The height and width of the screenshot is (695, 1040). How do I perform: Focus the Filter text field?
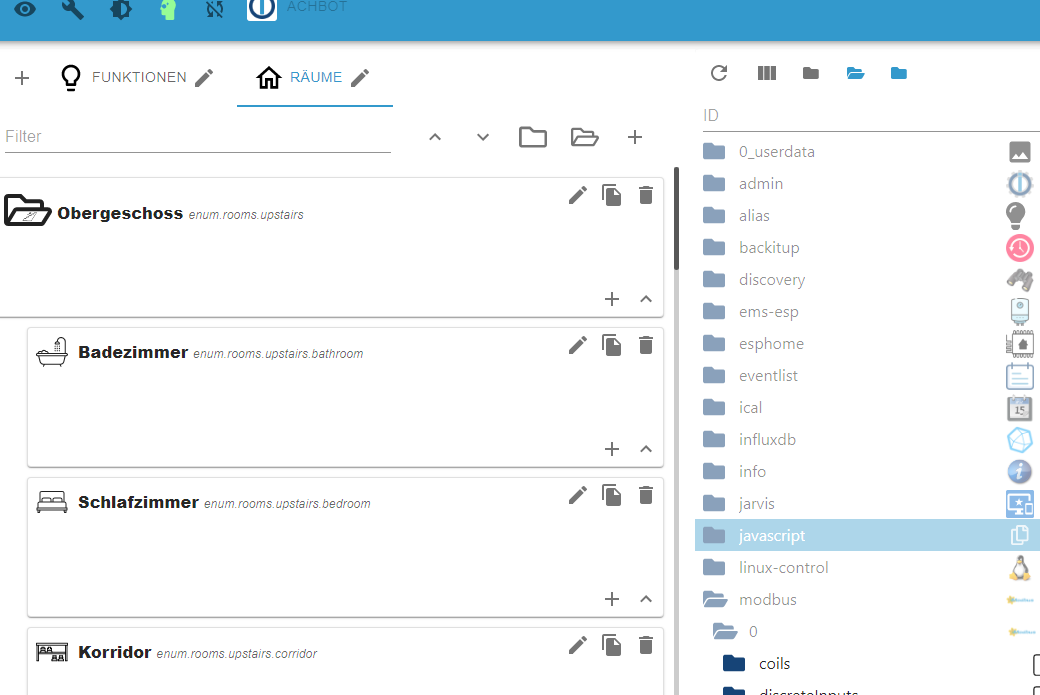pyautogui.click(x=198, y=137)
